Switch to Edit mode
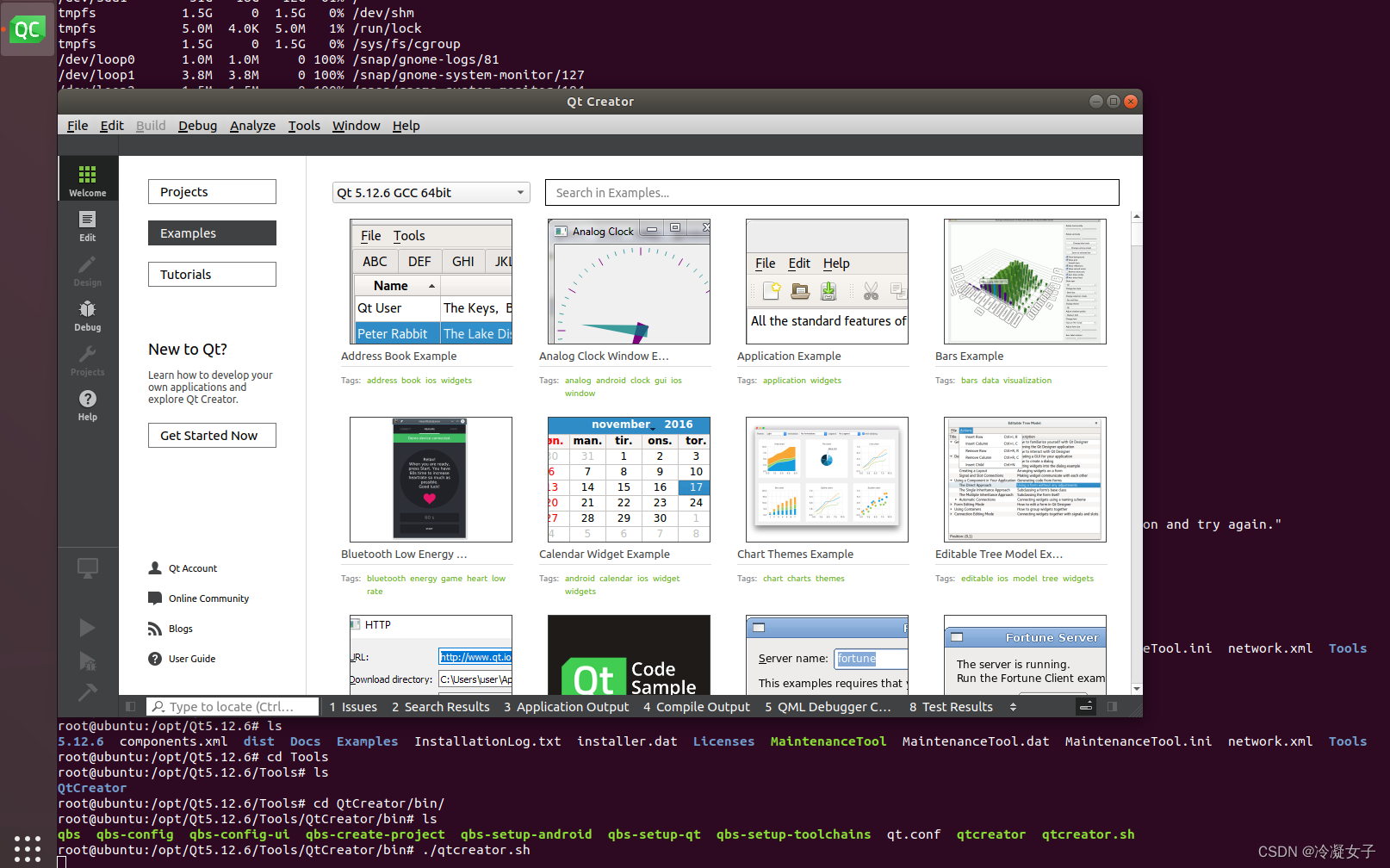Viewport: 1390px width, 868px height. (88, 226)
